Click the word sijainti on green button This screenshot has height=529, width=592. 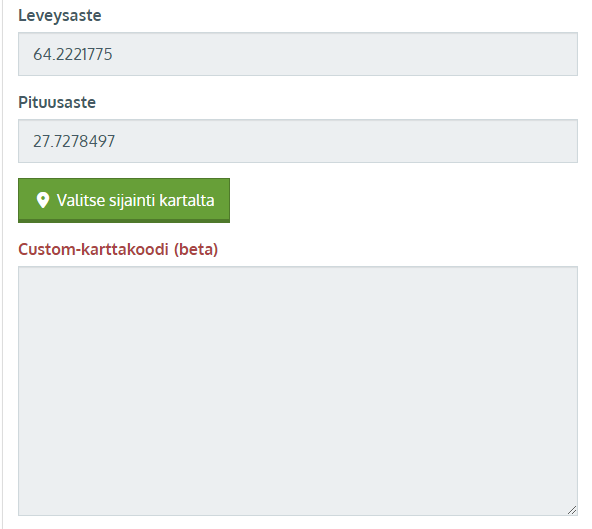[x=132, y=201]
